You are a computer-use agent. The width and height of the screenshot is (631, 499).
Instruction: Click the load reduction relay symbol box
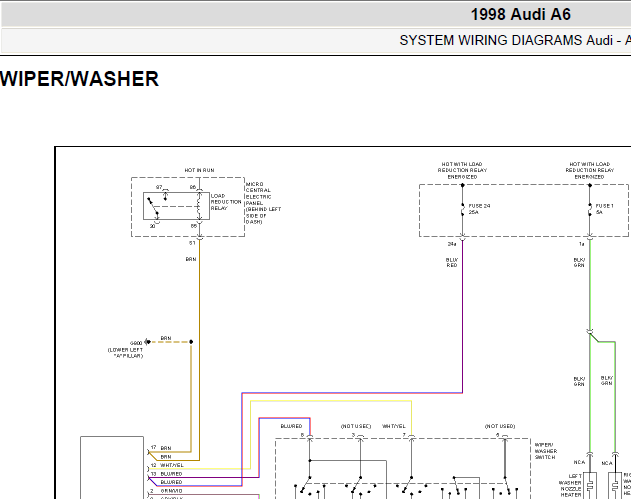pyautogui.click(x=176, y=206)
